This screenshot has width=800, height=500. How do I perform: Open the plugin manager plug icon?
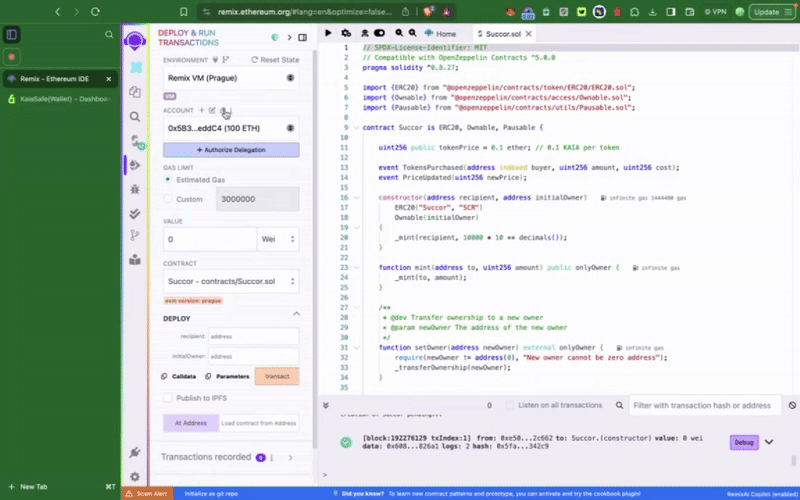click(x=135, y=452)
